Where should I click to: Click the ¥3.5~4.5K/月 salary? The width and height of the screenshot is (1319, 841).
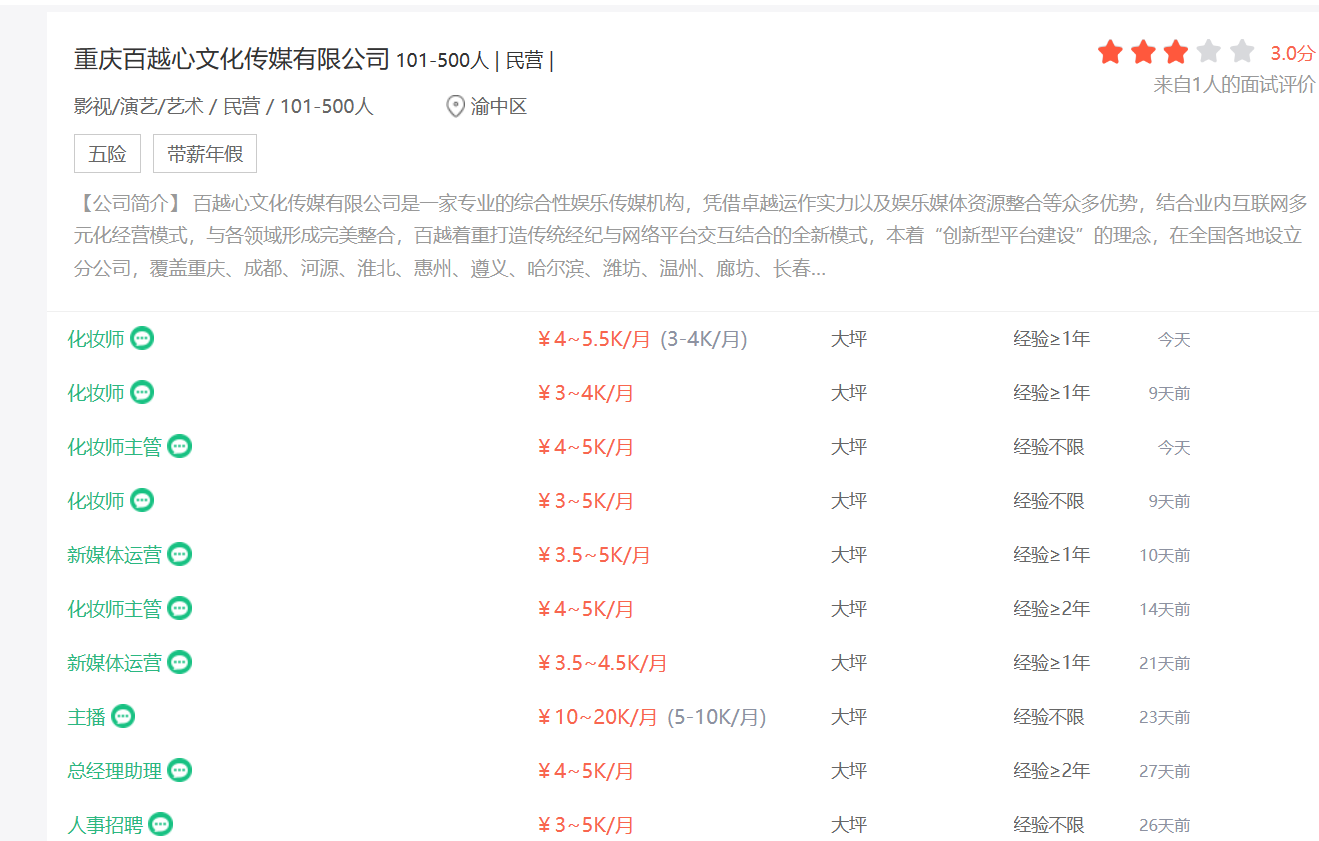[602, 663]
